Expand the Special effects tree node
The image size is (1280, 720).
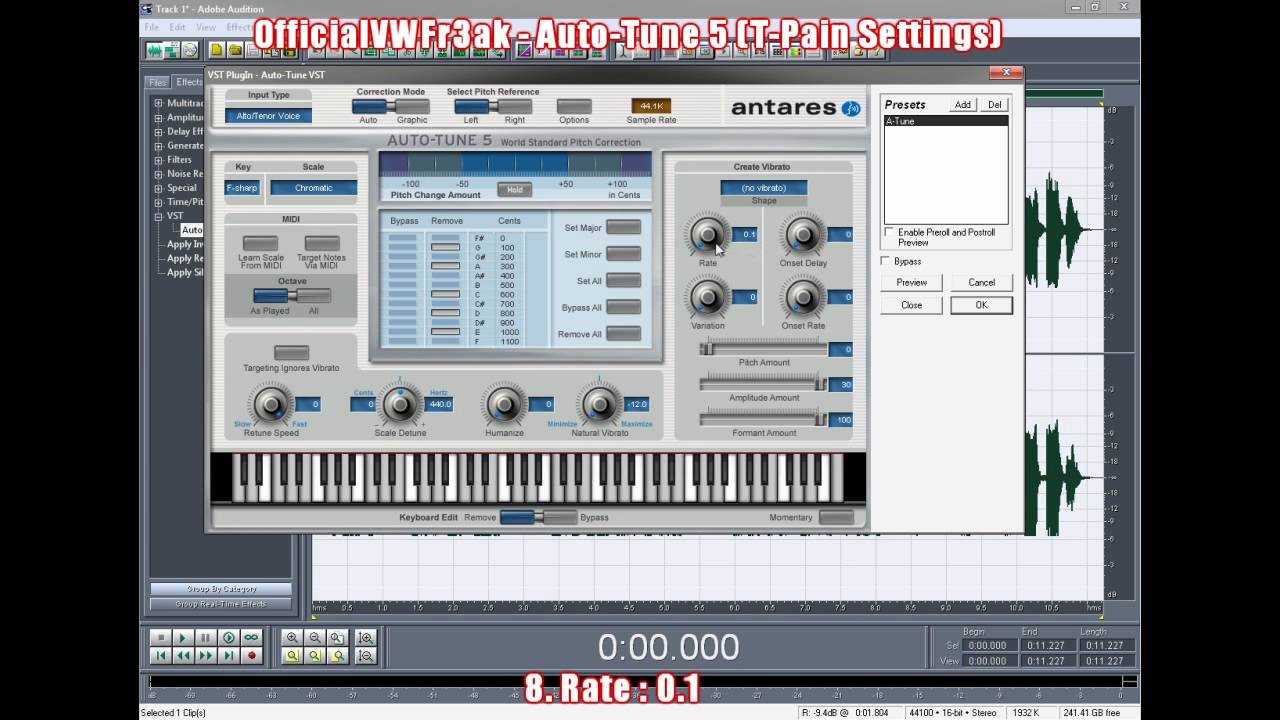point(158,187)
